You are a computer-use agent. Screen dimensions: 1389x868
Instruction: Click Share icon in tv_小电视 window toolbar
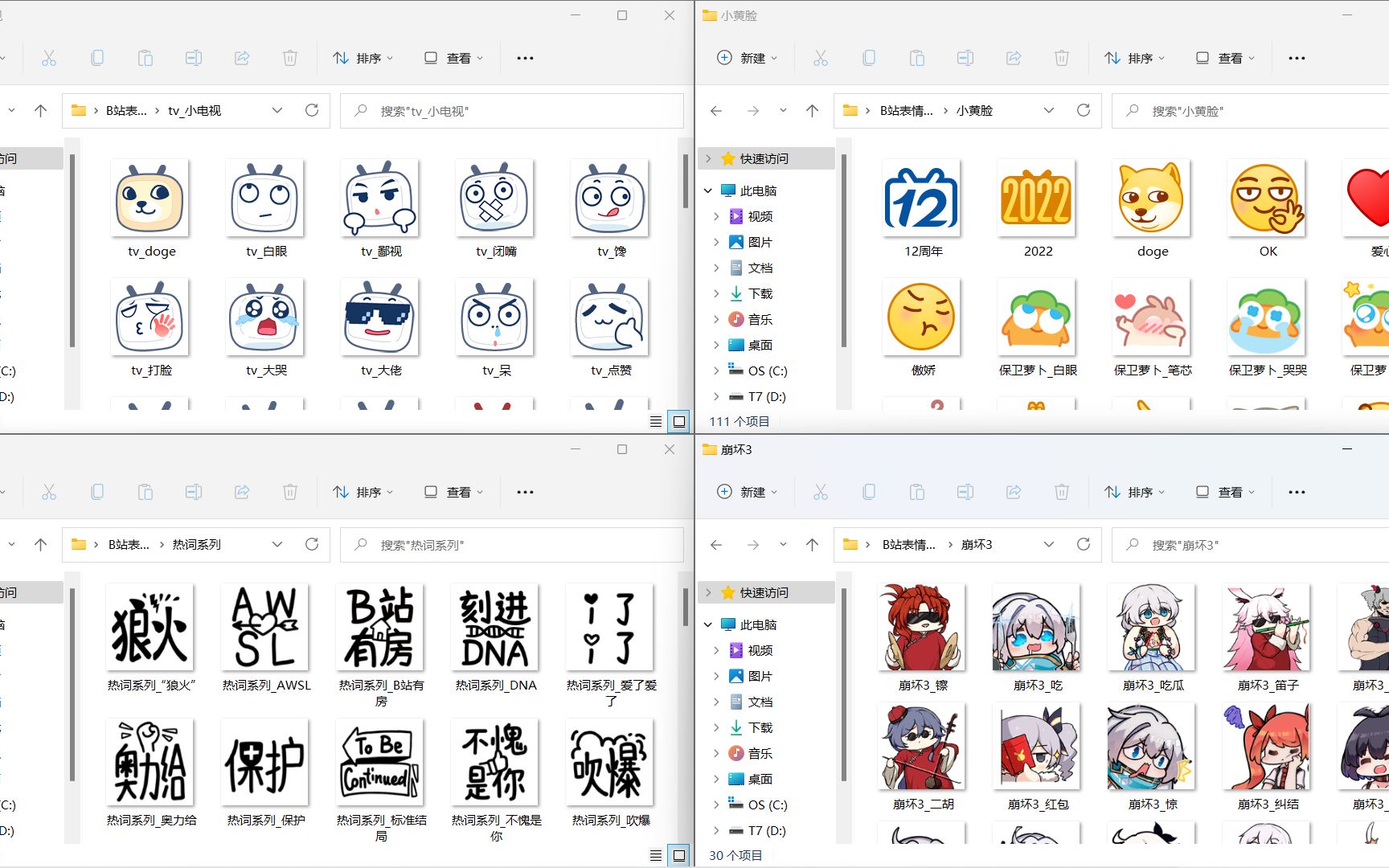pyautogui.click(x=242, y=58)
